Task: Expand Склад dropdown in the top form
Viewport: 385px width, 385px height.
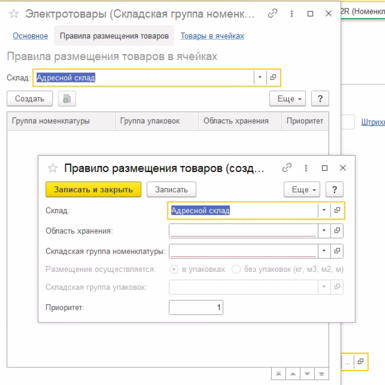Action: click(260, 77)
